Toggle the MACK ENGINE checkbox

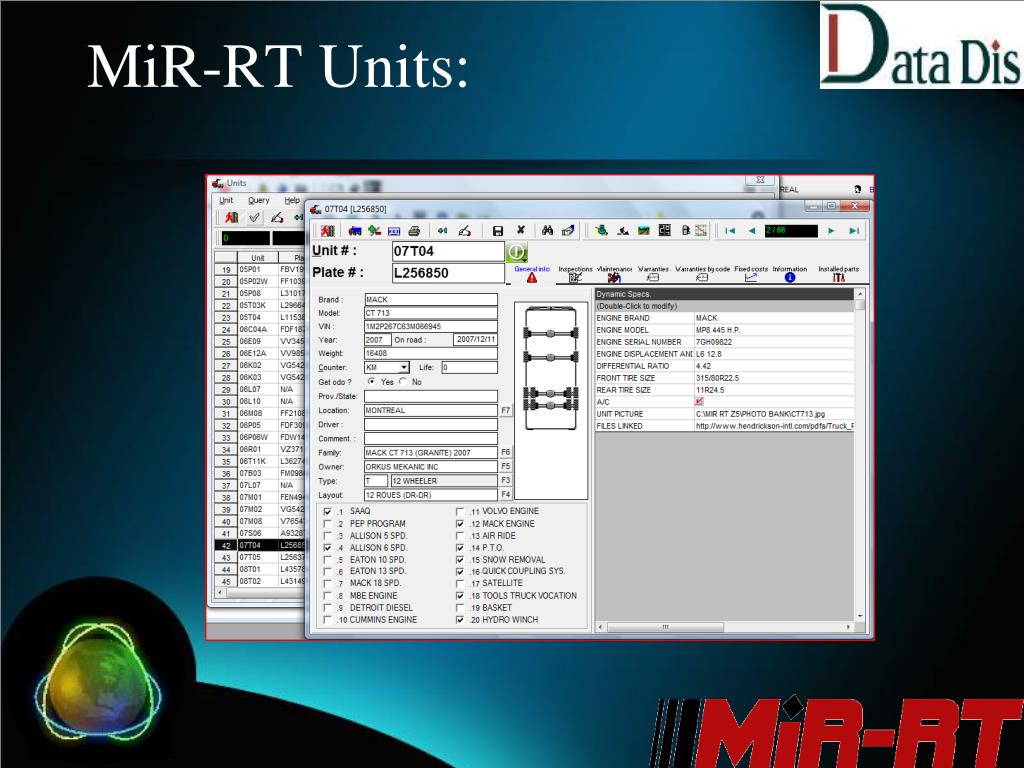460,524
